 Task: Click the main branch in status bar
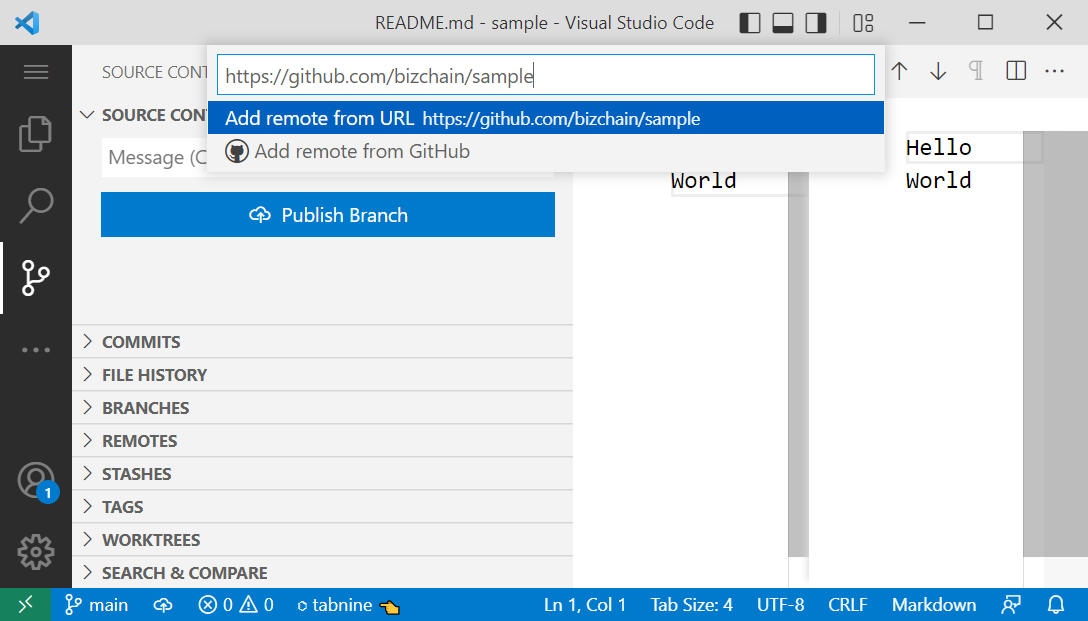[x=96, y=604]
